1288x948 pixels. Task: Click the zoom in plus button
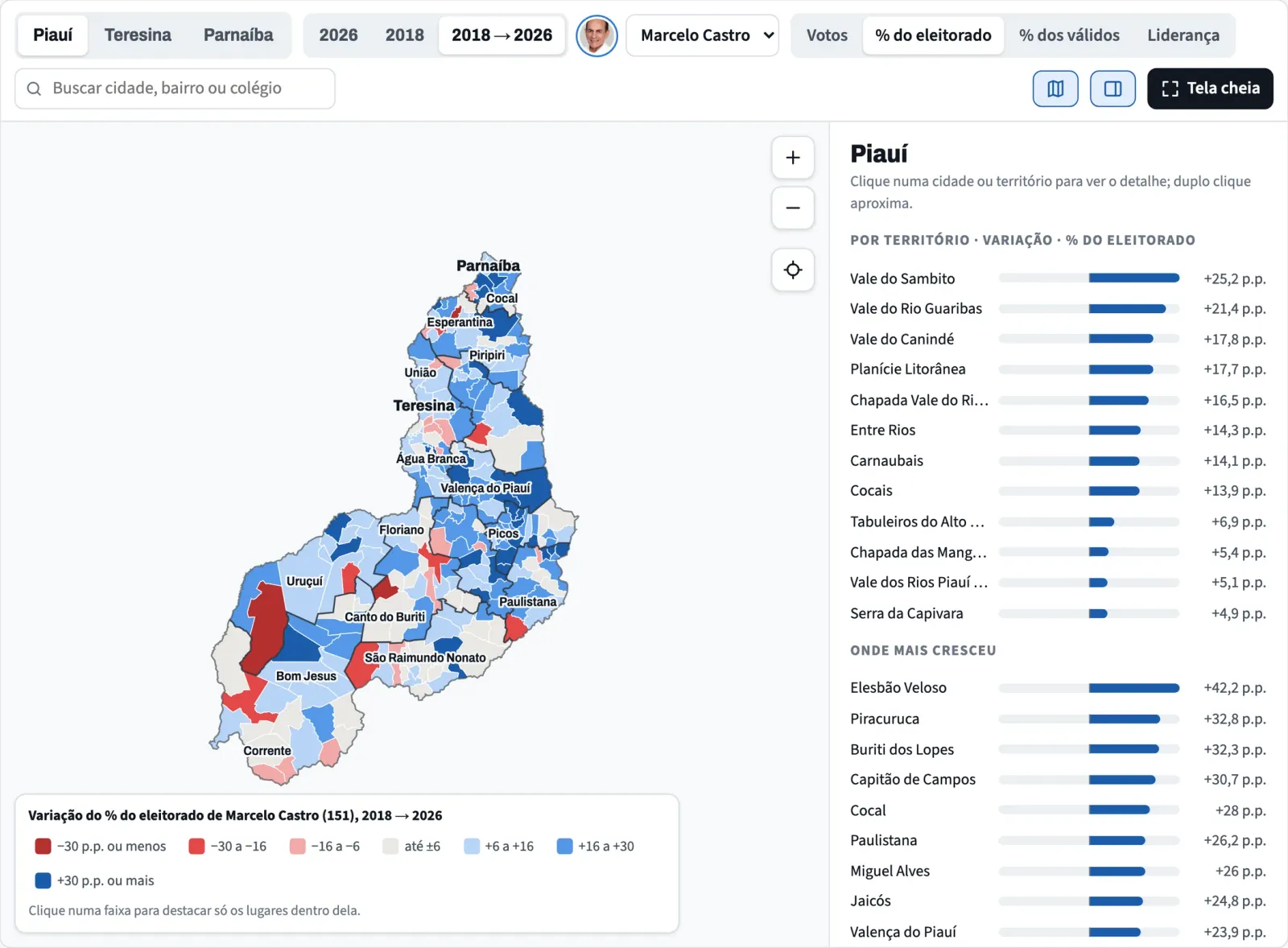click(793, 158)
